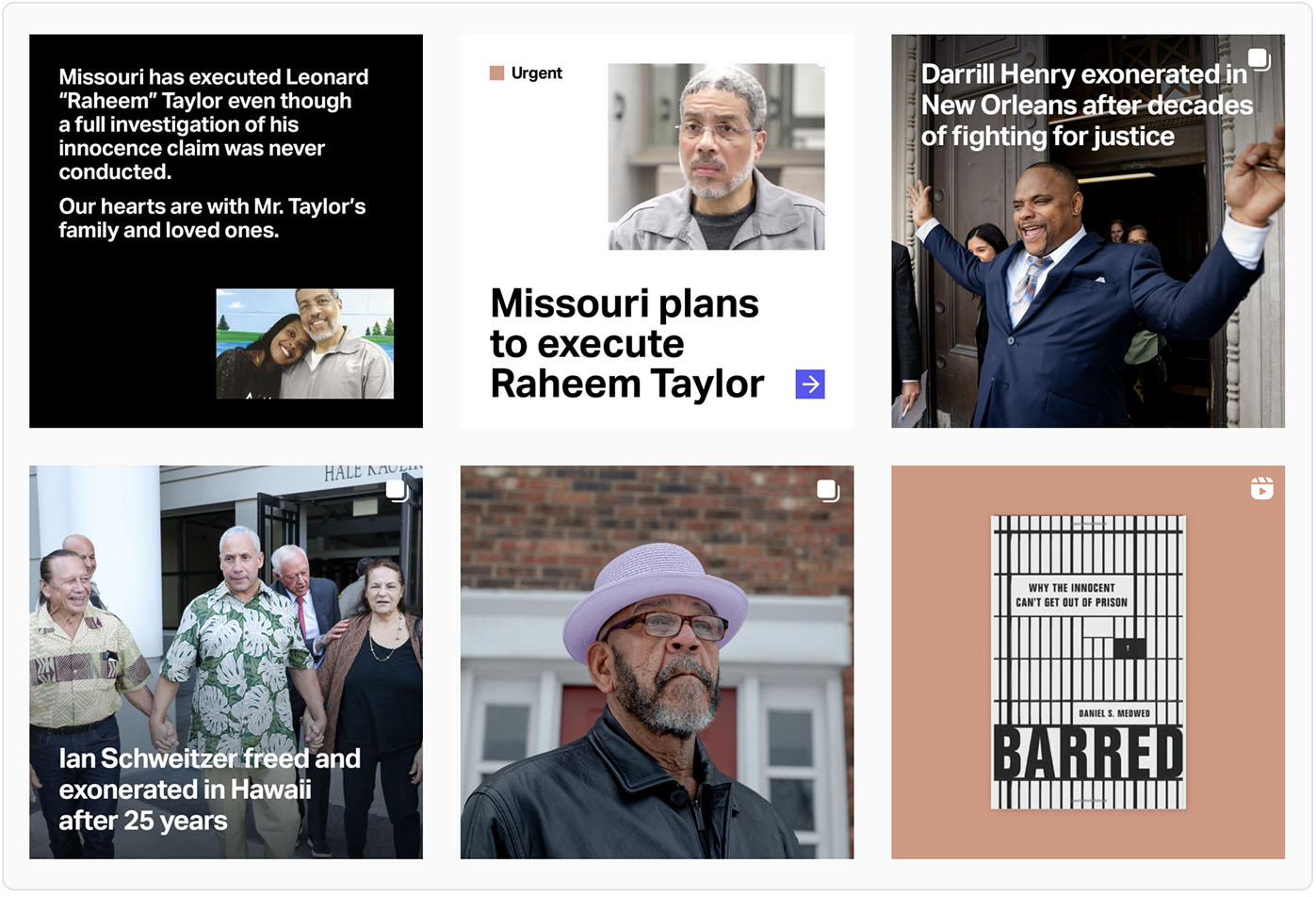Click the reels video icon on Barred post
1316x897 pixels.
pyautogui.click(x=1261, y=488)
